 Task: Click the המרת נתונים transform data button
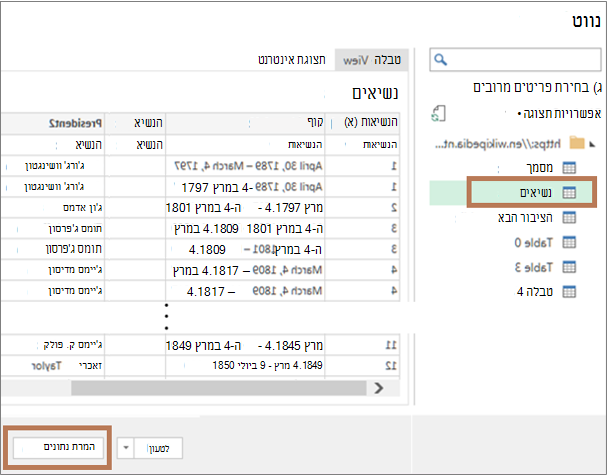(x=58, y=447)
